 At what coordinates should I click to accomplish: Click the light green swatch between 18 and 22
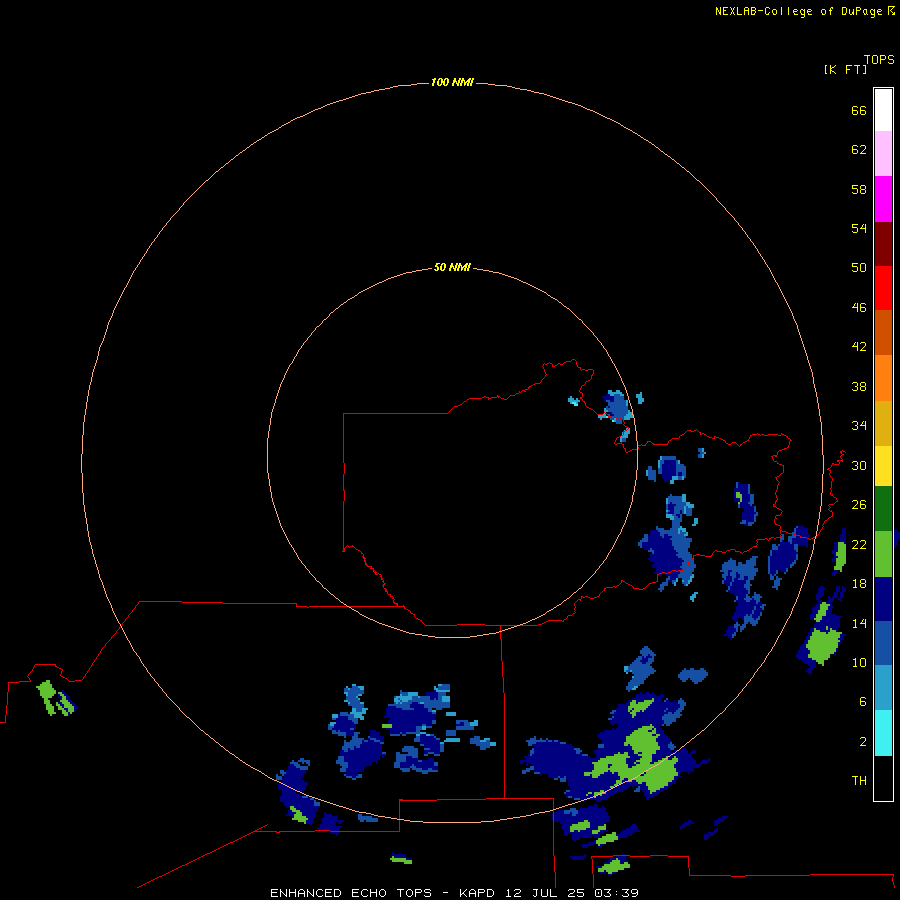(x=883, y=554)
